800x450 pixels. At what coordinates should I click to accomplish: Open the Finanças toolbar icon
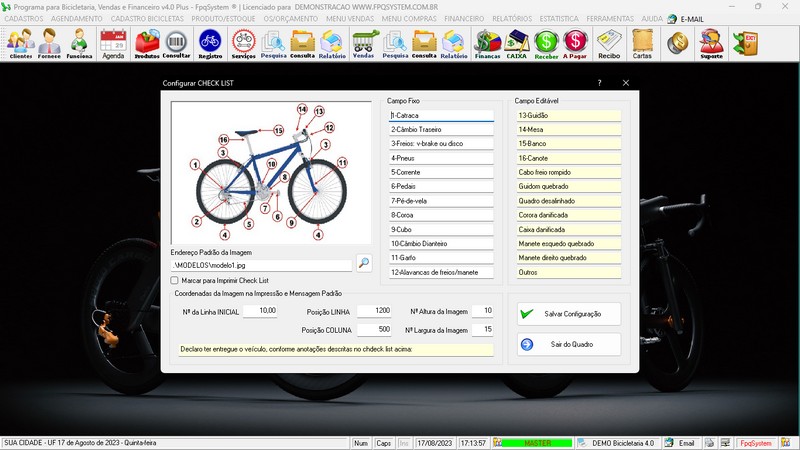pyautogui.click(x=487, y=44)
